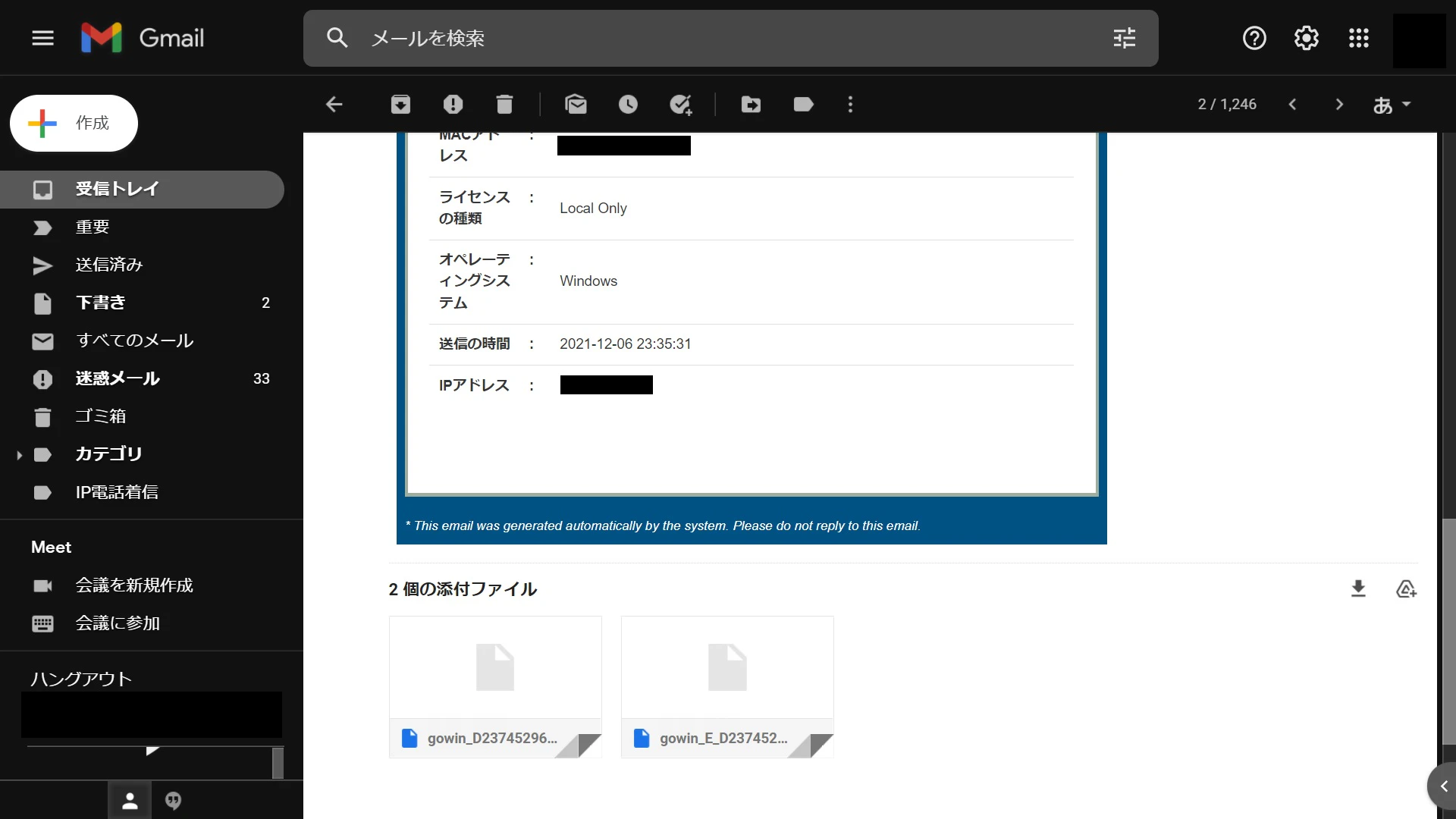Open Hangouts contacts person icon

click(x=130, y=801)
